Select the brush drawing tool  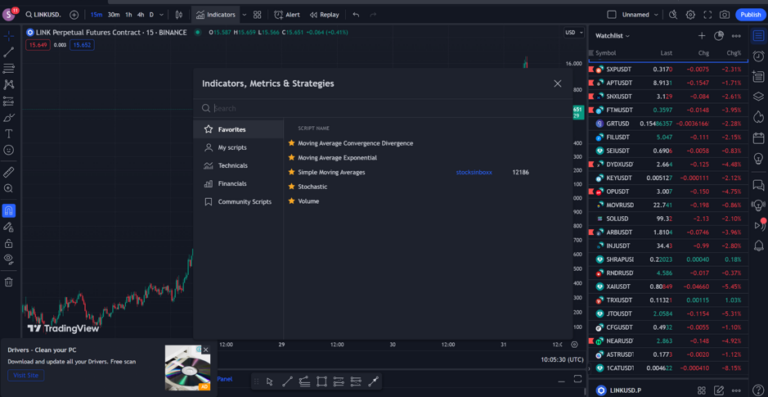click(9, 117)
